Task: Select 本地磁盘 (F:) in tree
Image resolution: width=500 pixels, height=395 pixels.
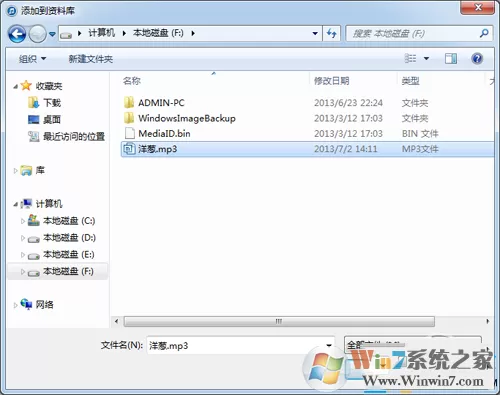Action: tap(68, 271)
